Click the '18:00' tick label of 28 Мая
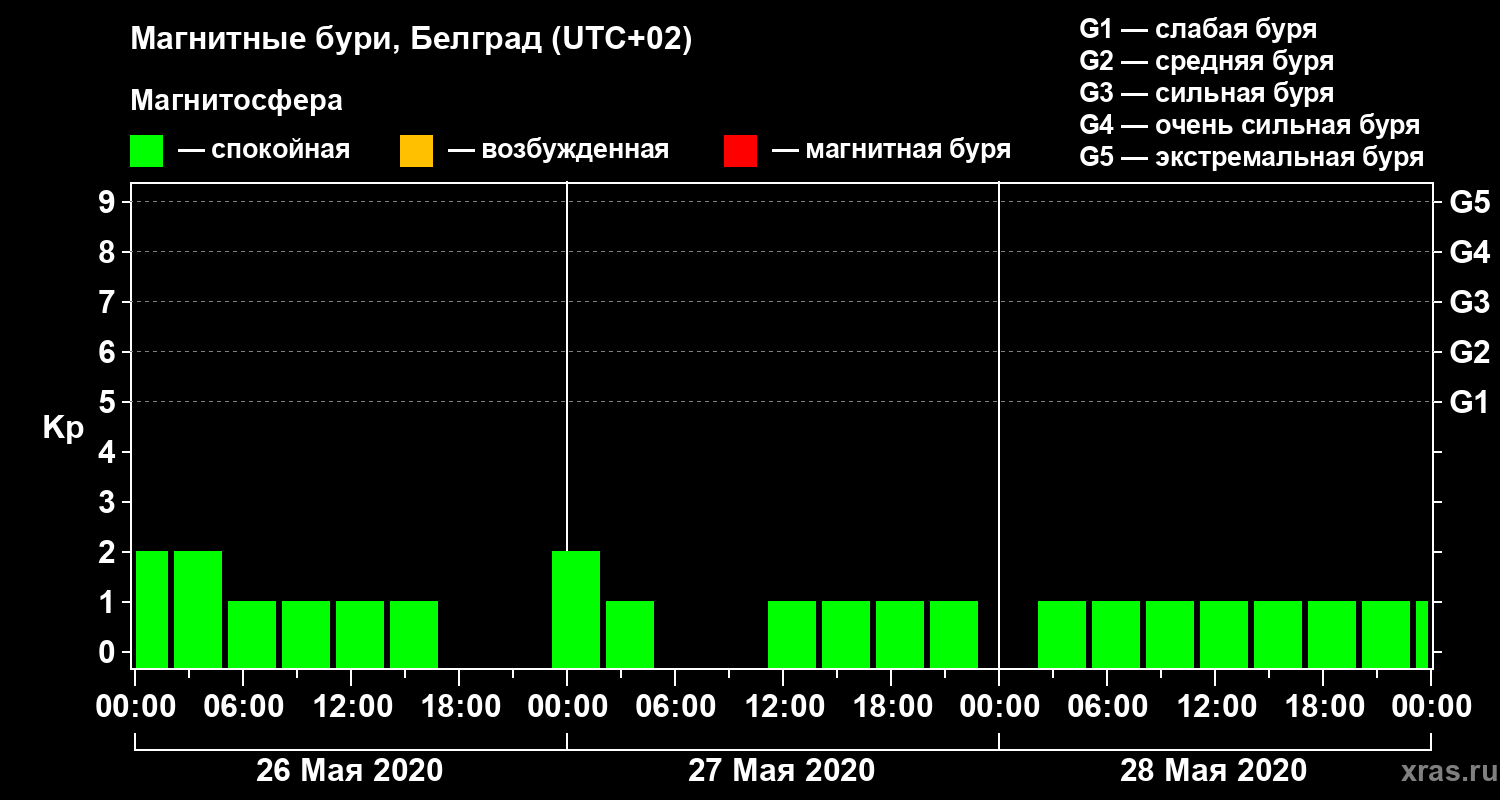 (1323, 707)
